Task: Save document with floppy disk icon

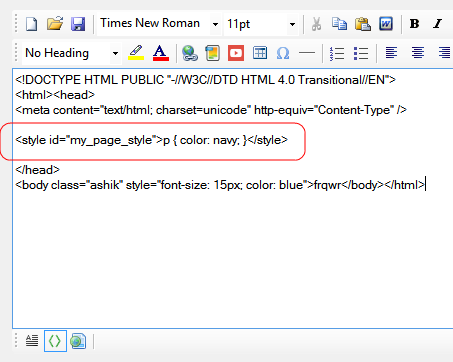Action: pos(78,24)
